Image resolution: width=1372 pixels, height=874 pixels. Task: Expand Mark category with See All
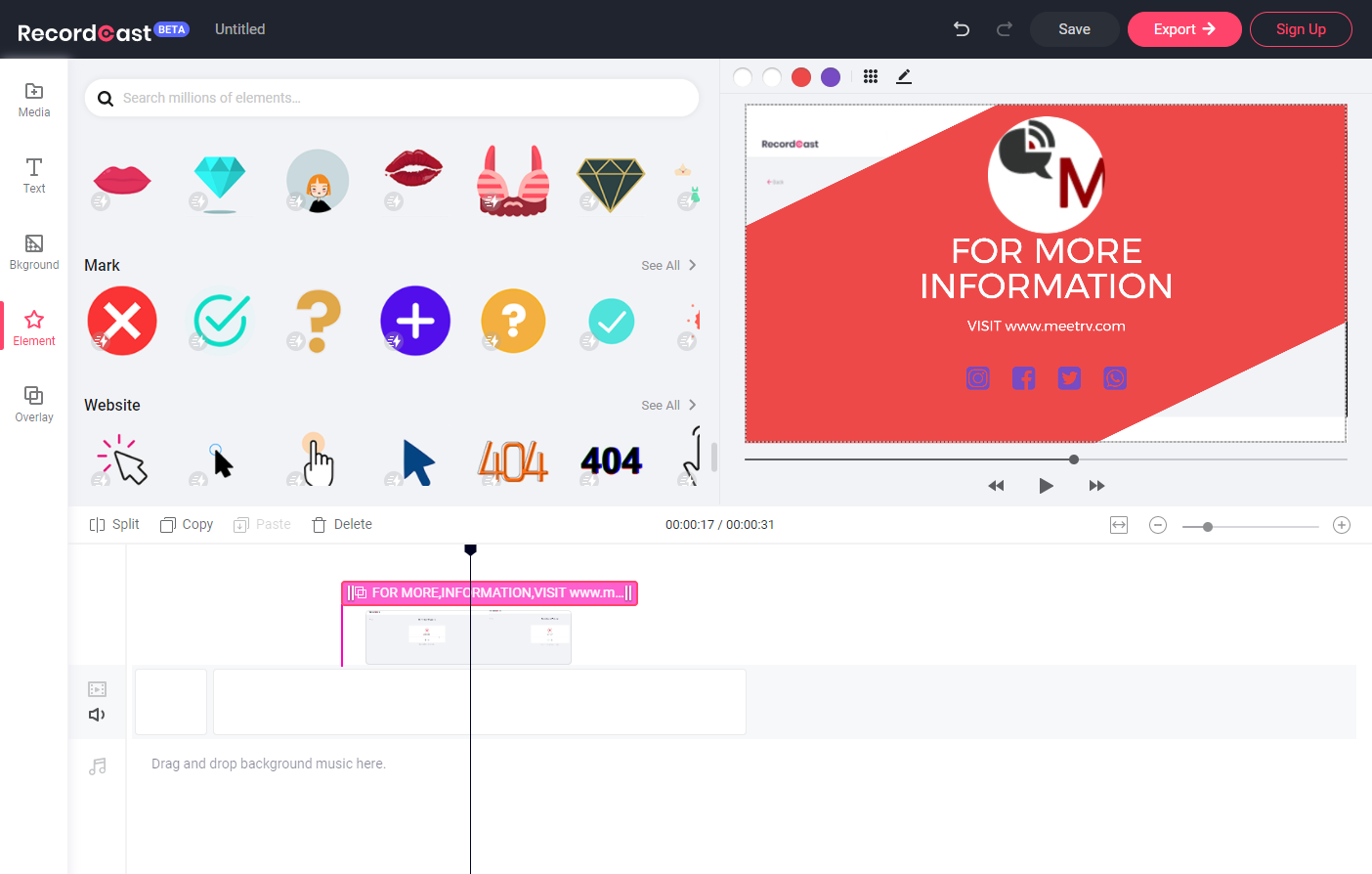[668, 265]
